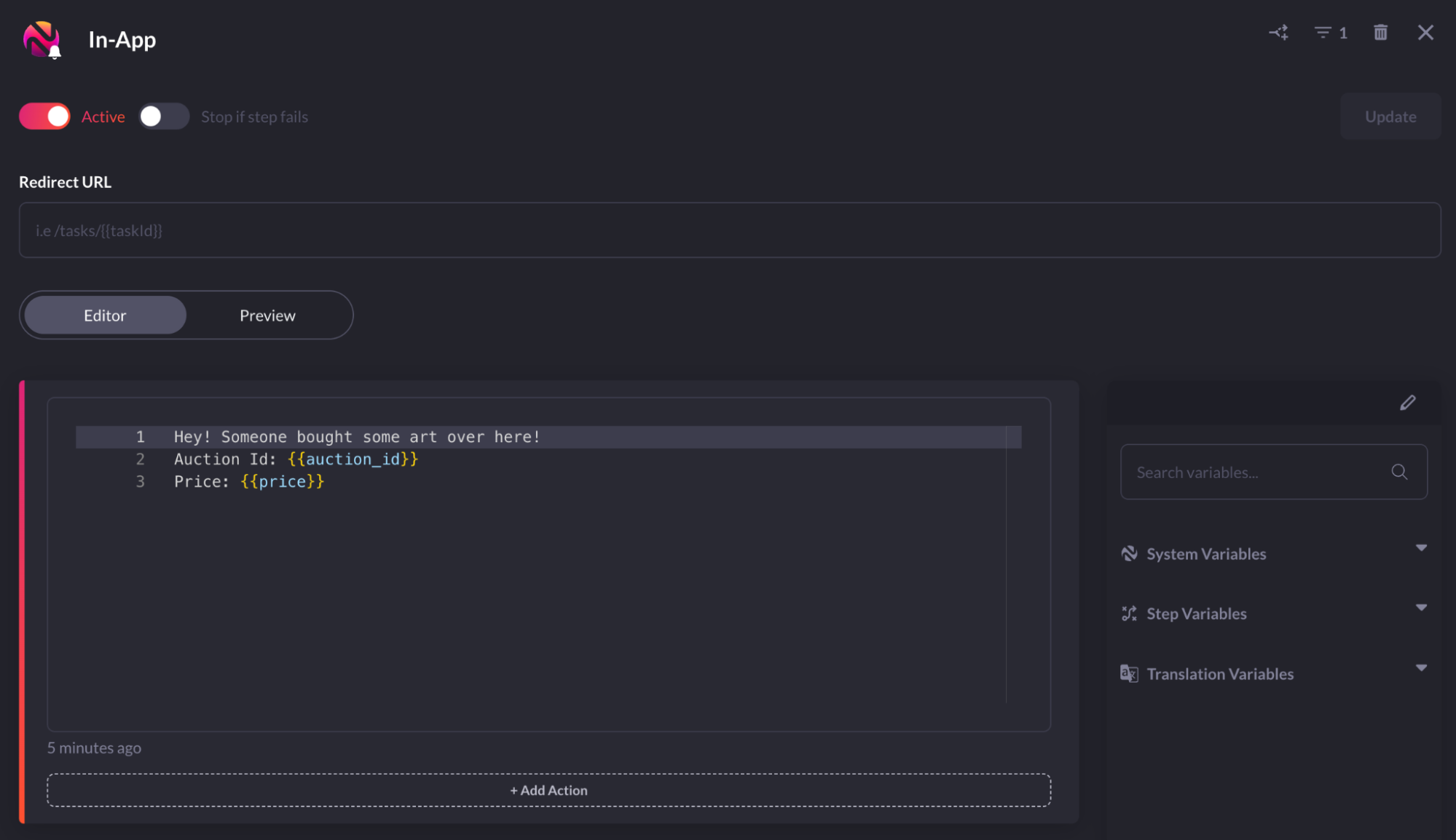Click the + Add Action button
1456x840 pixels.
(548, 790)
